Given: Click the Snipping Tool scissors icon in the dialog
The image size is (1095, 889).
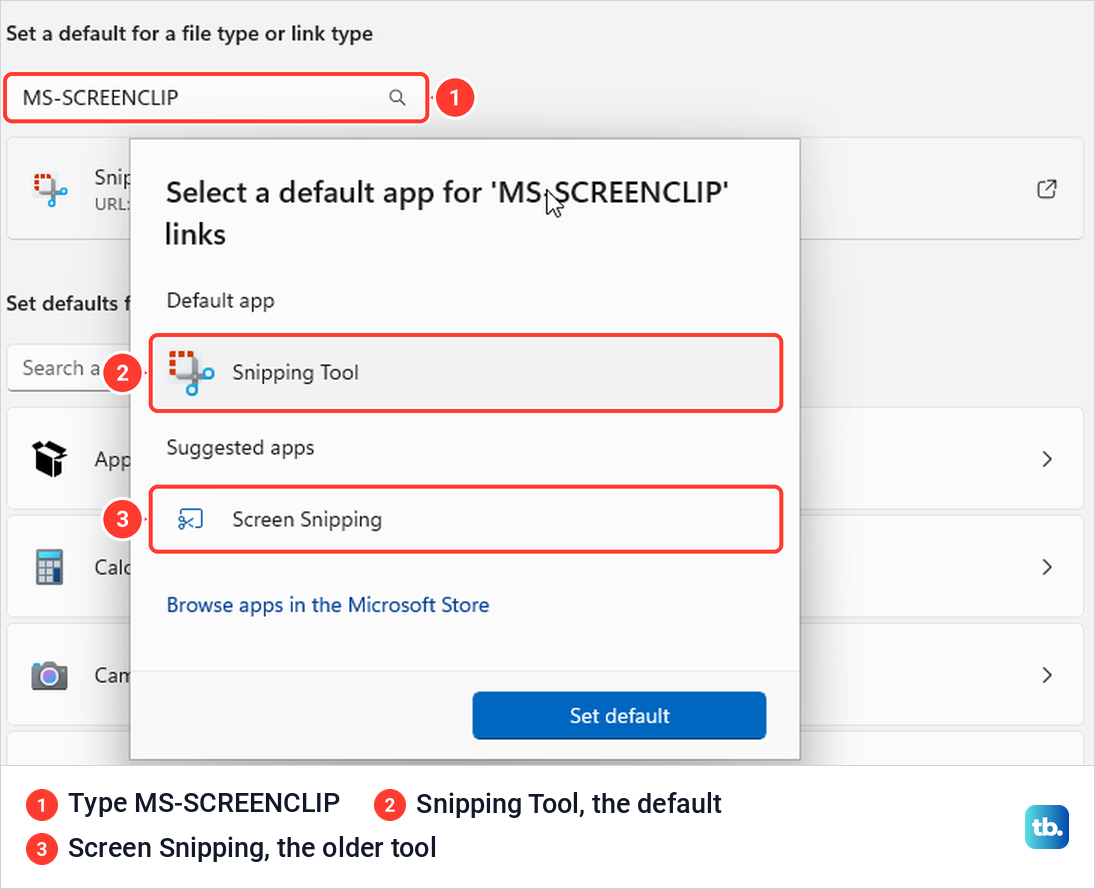Looking at the screenshot, I should [x=191, y=373].
